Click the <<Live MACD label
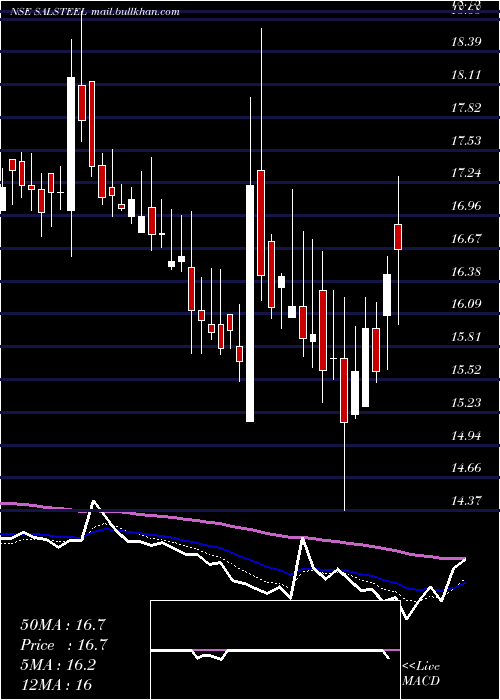This screenshot has width=500, height=700. (421, 673)
